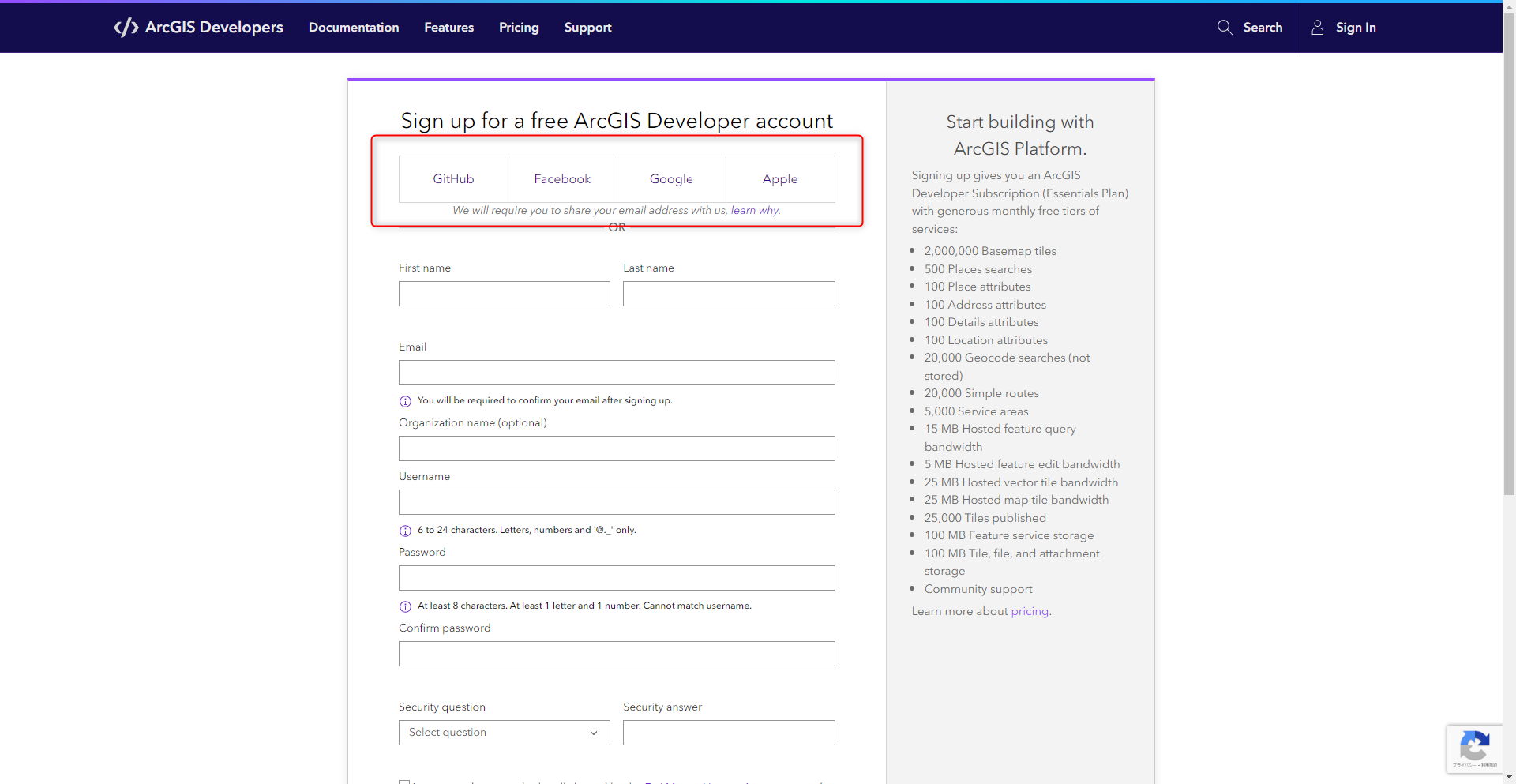The width and height of the screenshot is (1516, 784).
Task: Focus the First name field
Action: (505, 294)
